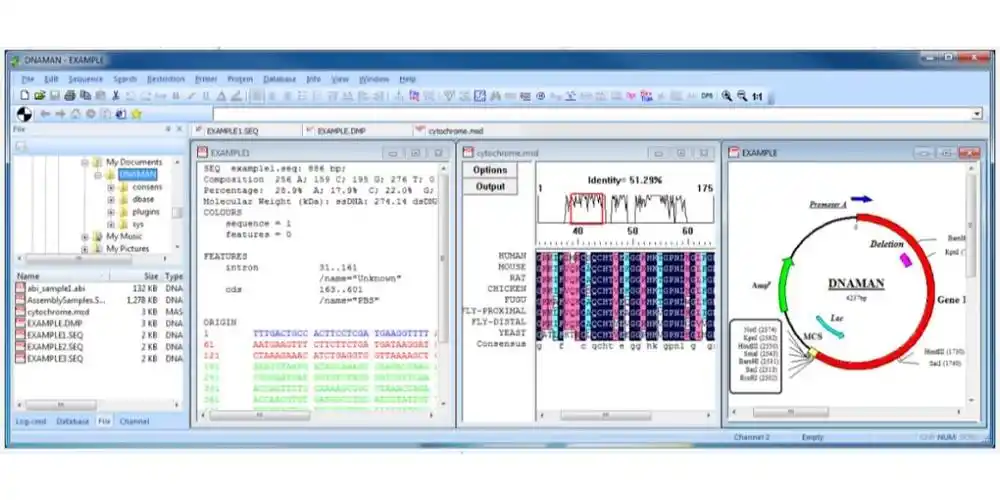Click the Print toolbar icon

click(70, 96)
